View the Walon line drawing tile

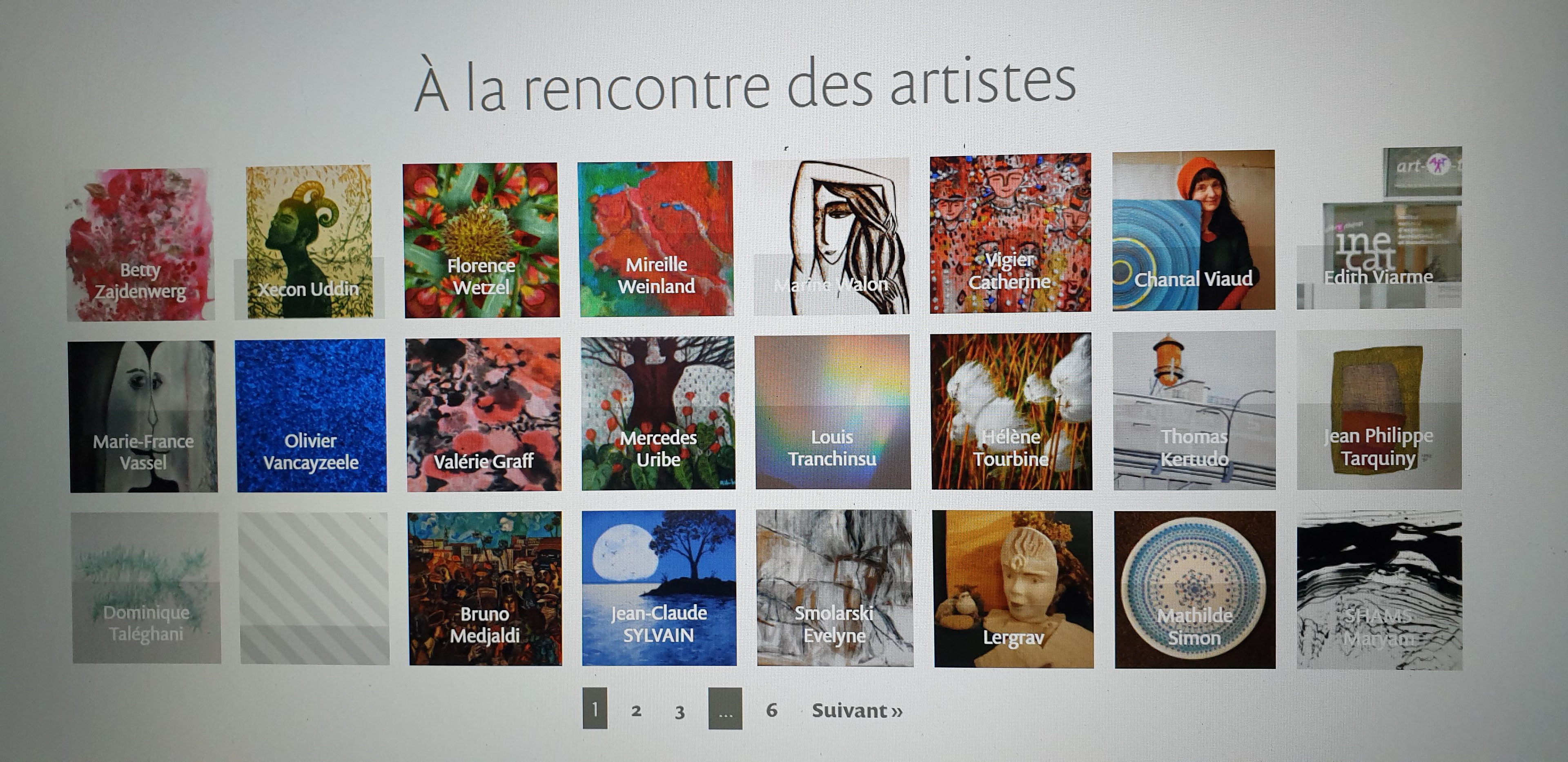point(831,238)
